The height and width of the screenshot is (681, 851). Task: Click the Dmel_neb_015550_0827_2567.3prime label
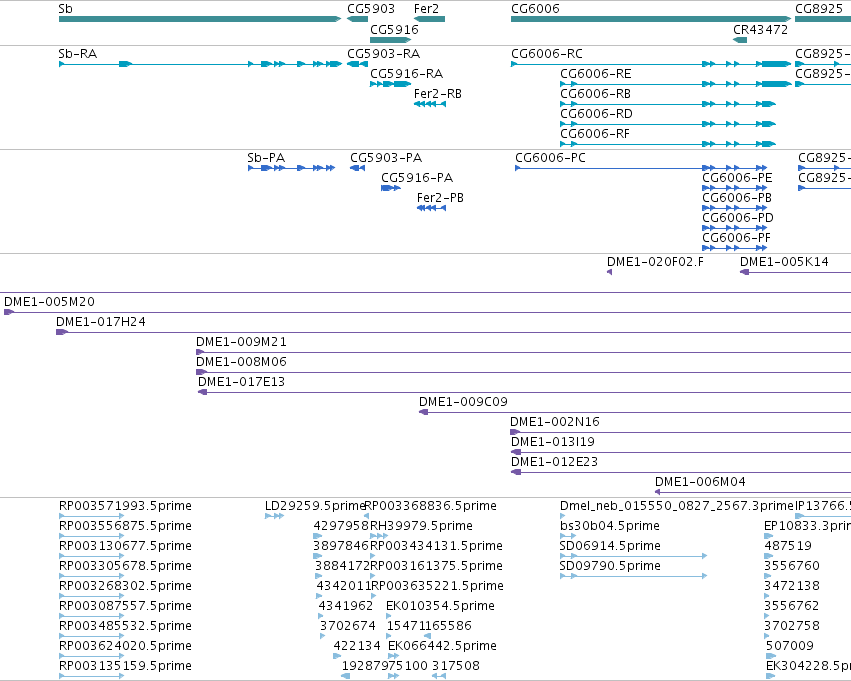[677, 506]
